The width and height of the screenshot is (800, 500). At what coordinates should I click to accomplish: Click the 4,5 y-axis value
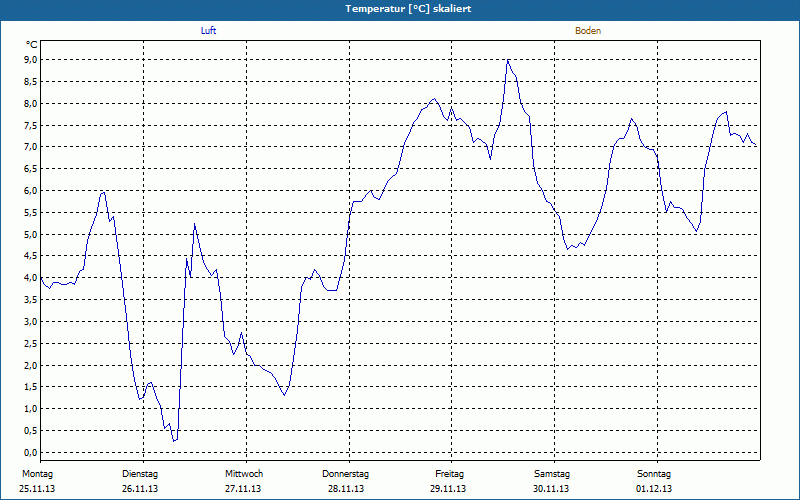[x=31, y=256]
